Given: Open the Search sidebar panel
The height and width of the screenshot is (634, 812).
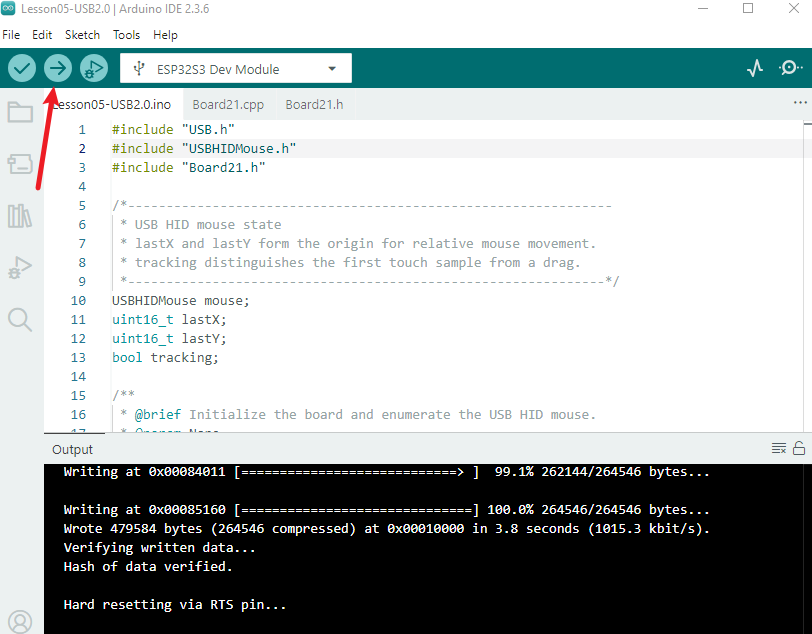Looking at the screenshot, I should coord(20,319).
